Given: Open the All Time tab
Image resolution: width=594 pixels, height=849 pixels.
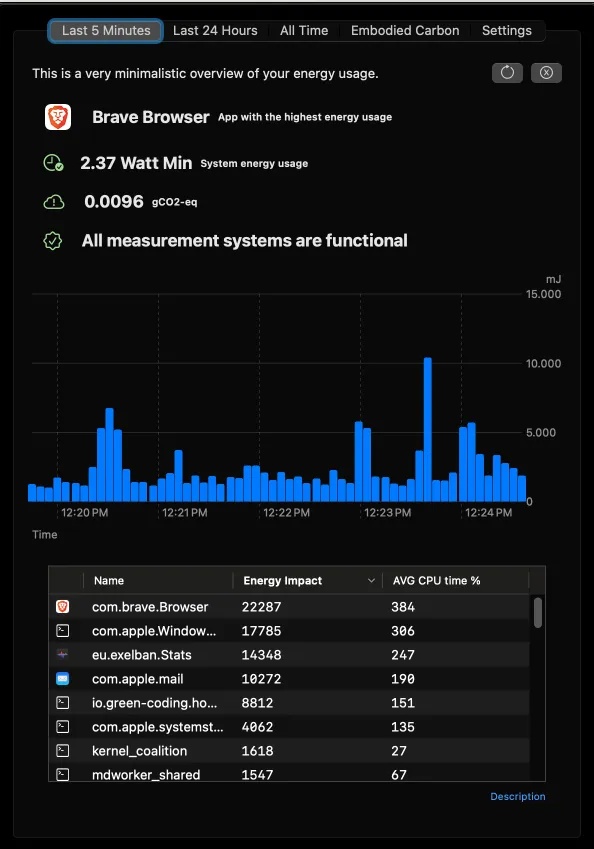Looking at the screenshot, I should click(x=304, y=31).
